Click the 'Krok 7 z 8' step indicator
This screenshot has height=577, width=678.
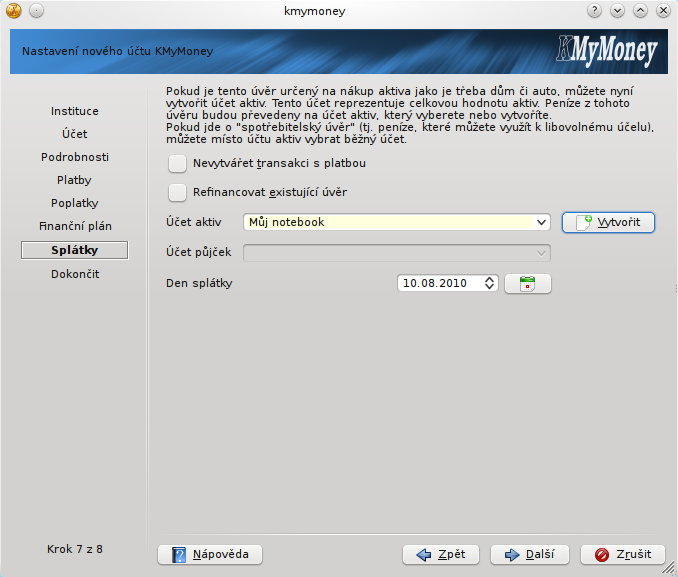[x=75, y=549]
